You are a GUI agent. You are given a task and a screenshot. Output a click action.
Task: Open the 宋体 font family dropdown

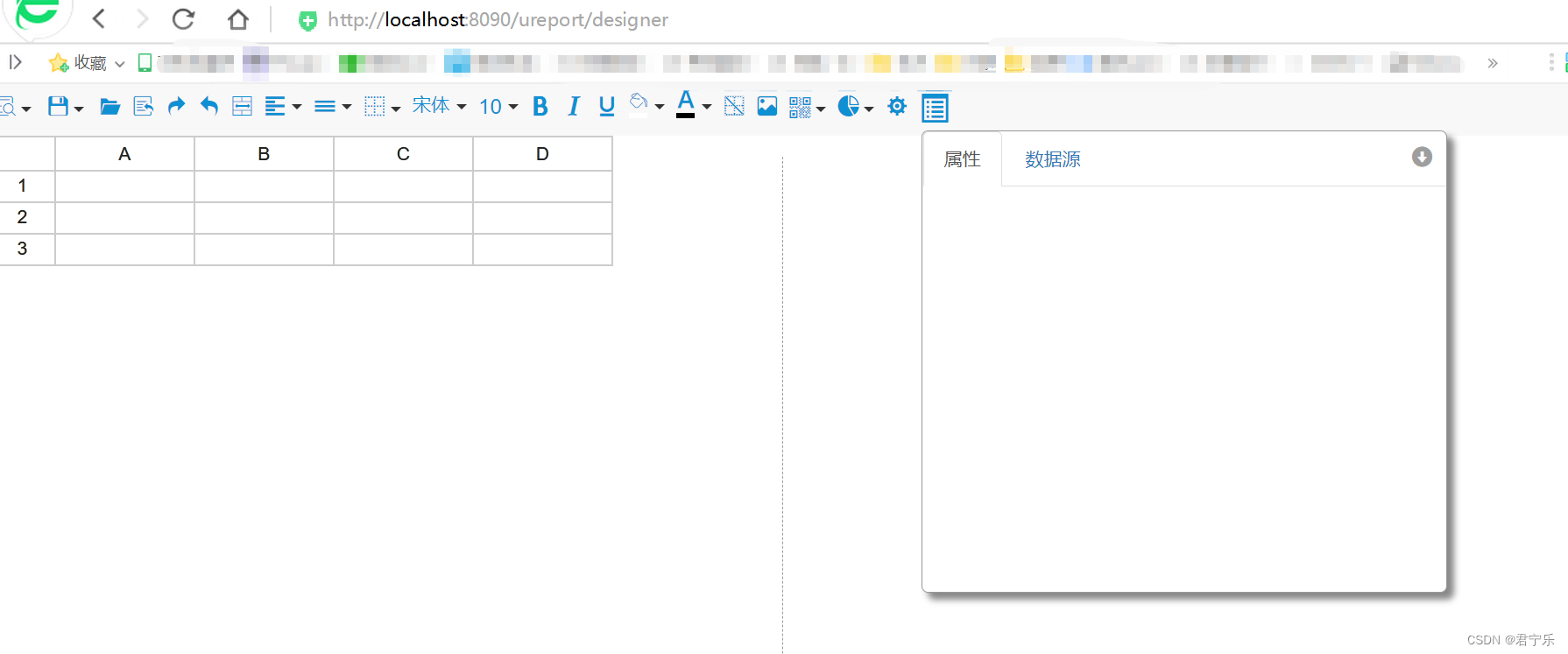[x=439, y=106]
